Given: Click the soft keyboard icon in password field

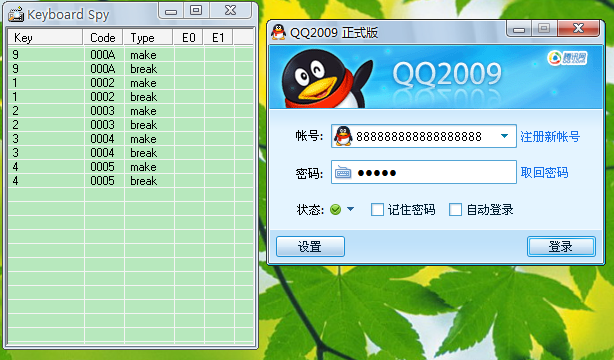Looking at the screenshot, I should 343,172.
